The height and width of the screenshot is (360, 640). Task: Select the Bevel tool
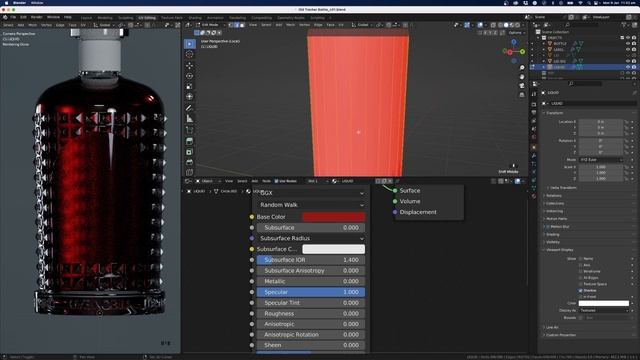pyautogui.click(x=190, y=162)
